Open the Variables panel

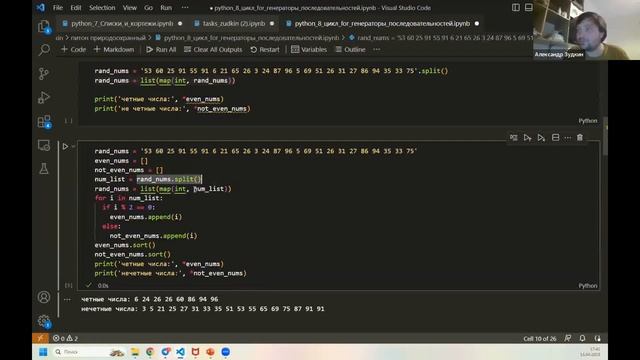pyautogui.click(x=309, y=49)
